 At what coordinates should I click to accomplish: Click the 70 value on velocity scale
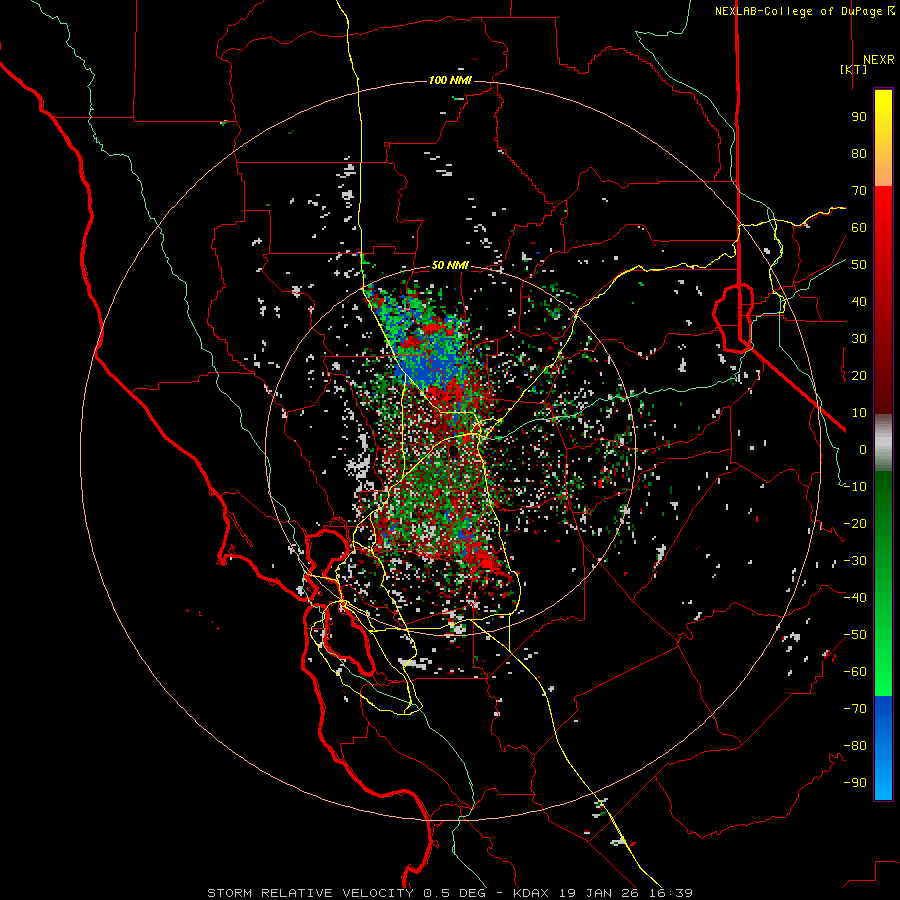pos(859,191)
